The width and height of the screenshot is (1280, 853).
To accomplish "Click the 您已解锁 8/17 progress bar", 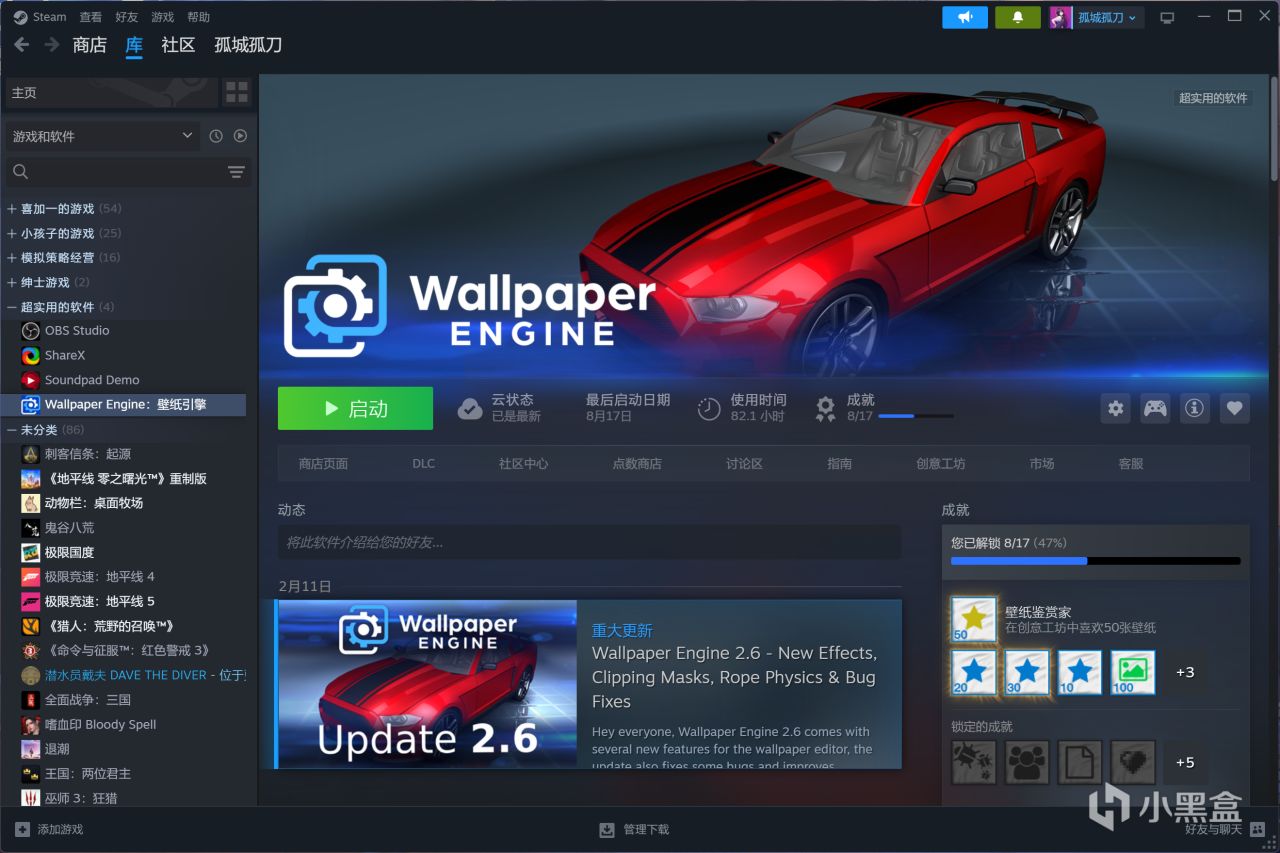I will click(1095, 561).
